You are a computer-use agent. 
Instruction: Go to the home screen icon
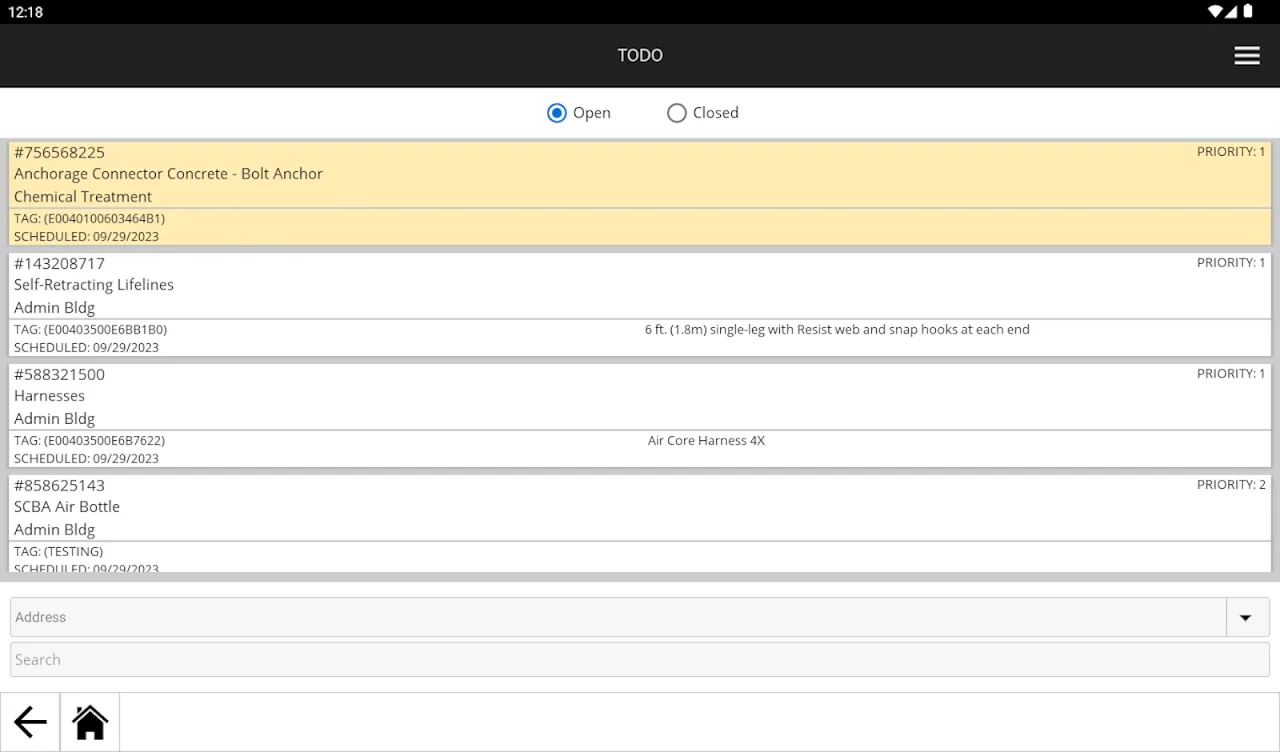[x=90, y=722]
